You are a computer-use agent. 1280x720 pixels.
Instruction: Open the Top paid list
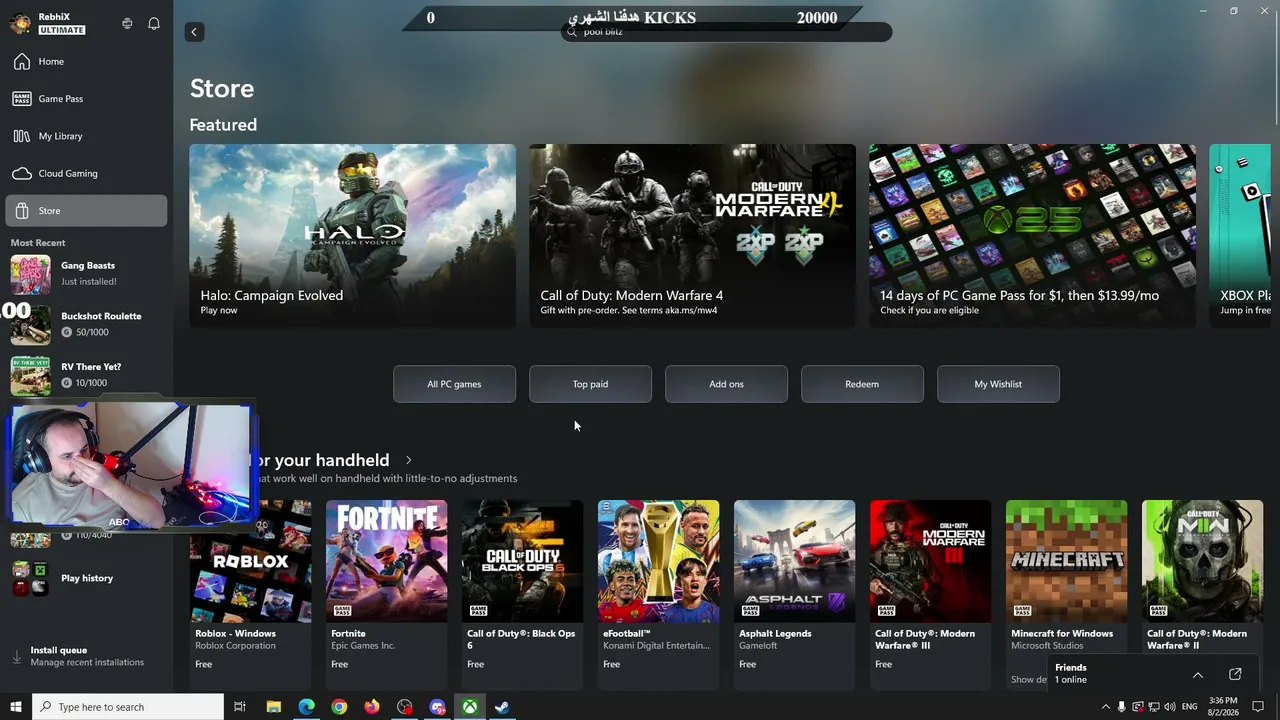click(x=590, y=384)
